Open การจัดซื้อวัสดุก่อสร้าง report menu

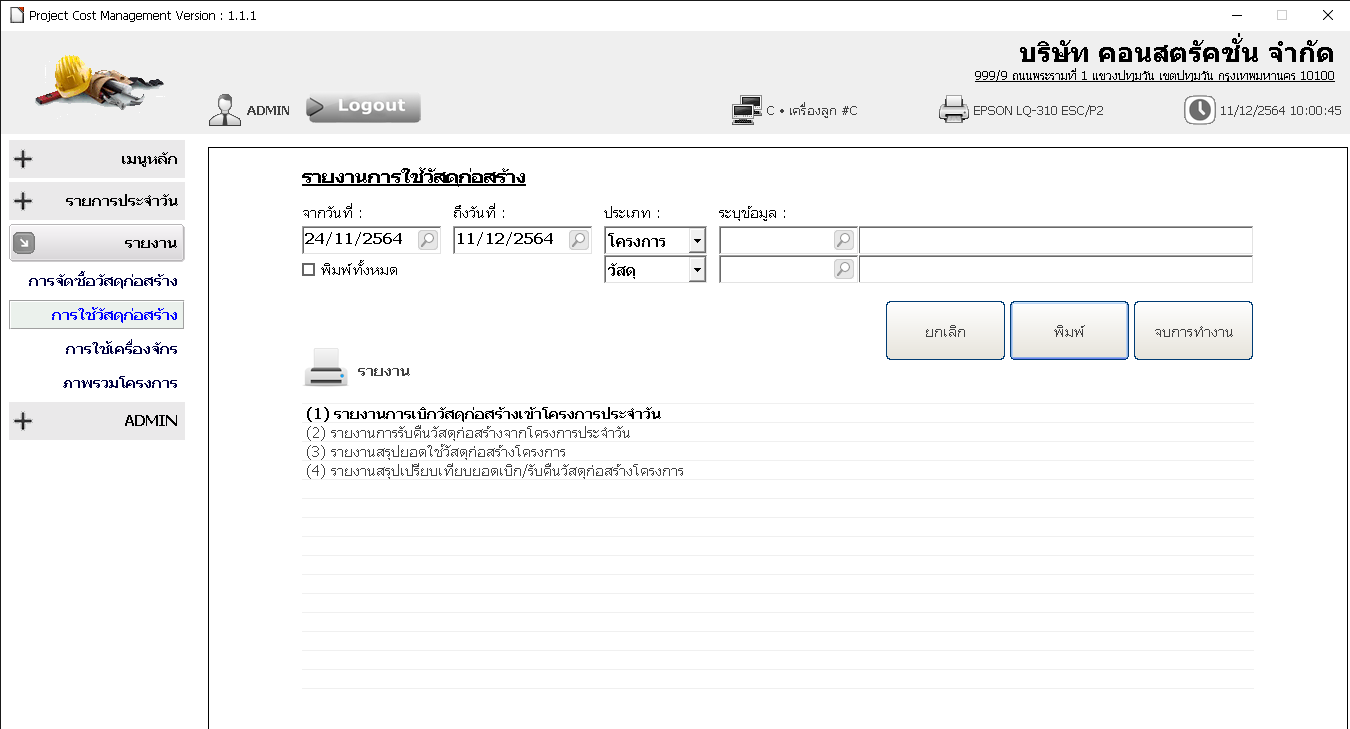click(x=103, y=281)
